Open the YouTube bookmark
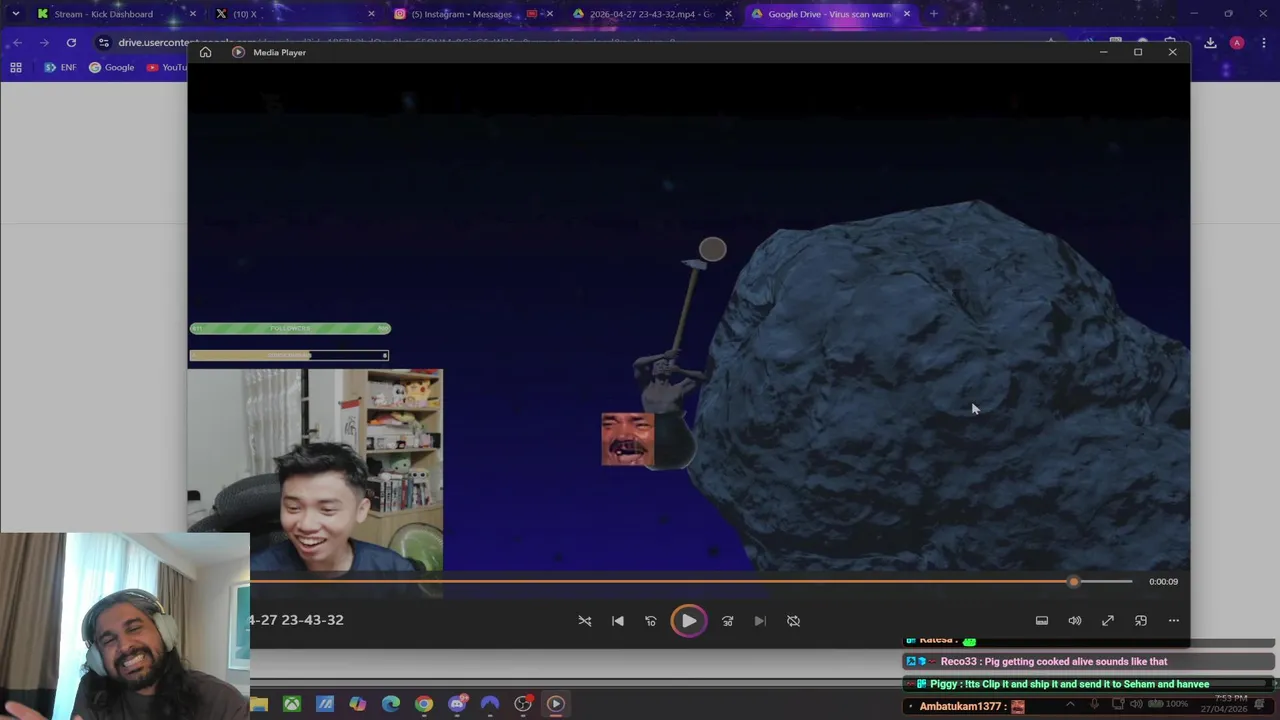 click(x=167, y=67)
